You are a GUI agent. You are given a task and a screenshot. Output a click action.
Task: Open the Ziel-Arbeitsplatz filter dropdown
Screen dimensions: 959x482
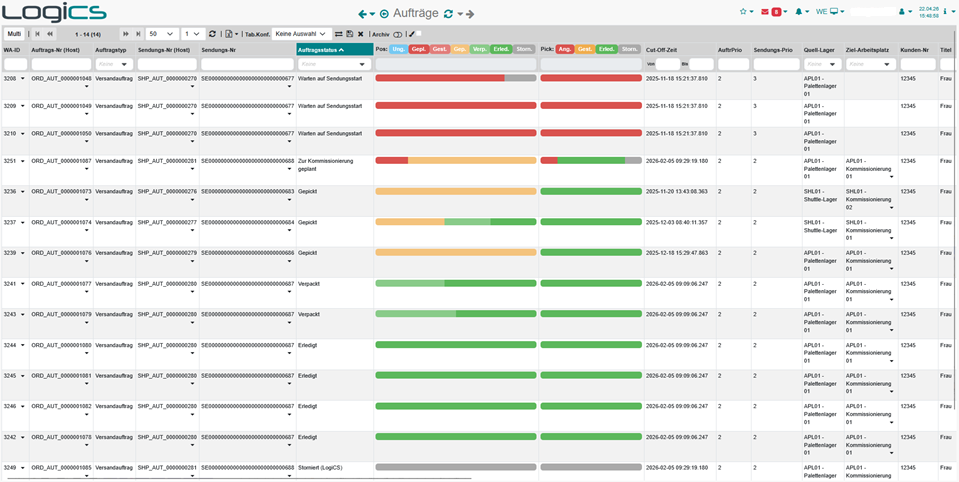tap(870, 64)
